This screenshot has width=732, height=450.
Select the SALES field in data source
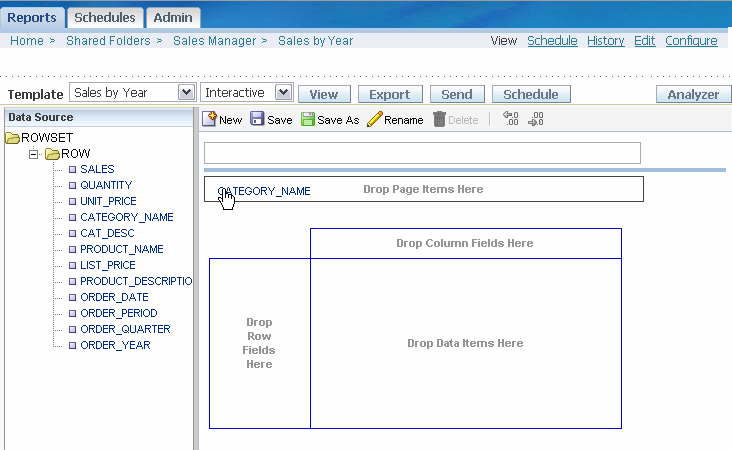click(x=97, y=169)
